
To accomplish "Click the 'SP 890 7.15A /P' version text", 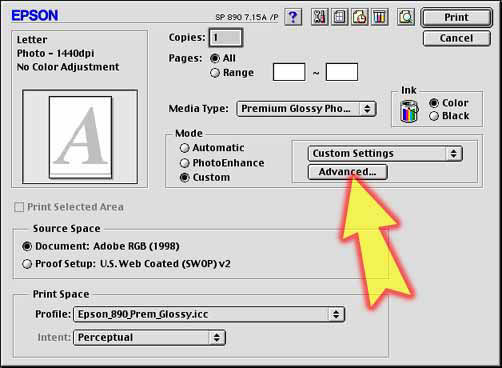I will click(x=247, y=17).
